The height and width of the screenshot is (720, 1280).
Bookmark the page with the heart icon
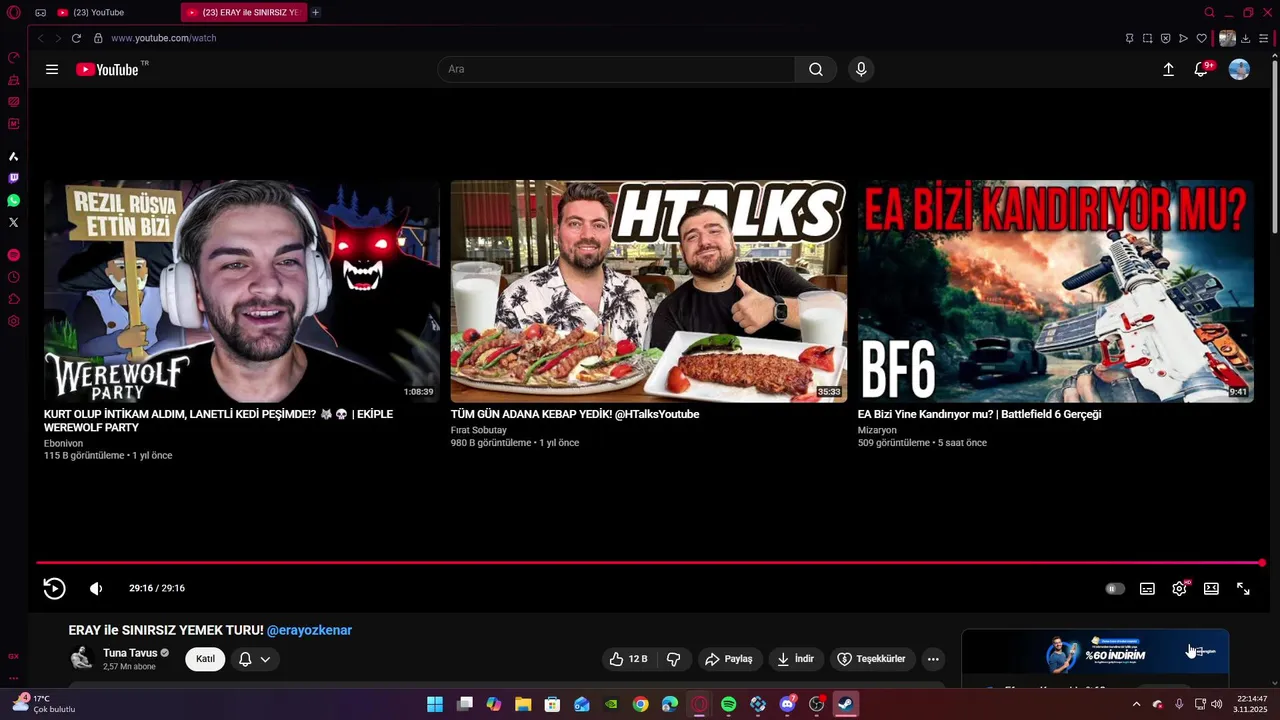pyautogui.click(x=1201, y=38)
